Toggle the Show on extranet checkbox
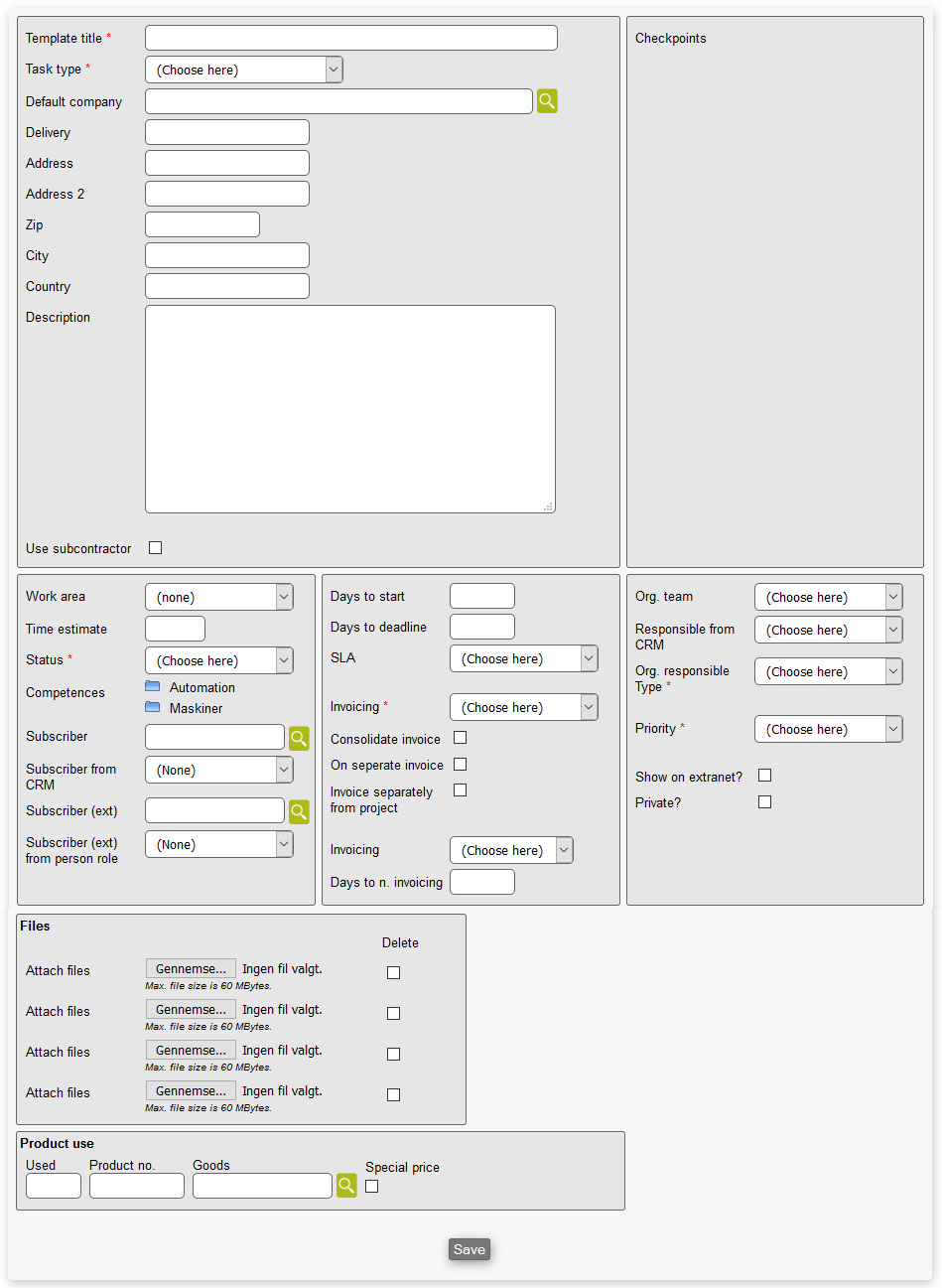Viewport: 942px width, 1288px height. point(764,776)
